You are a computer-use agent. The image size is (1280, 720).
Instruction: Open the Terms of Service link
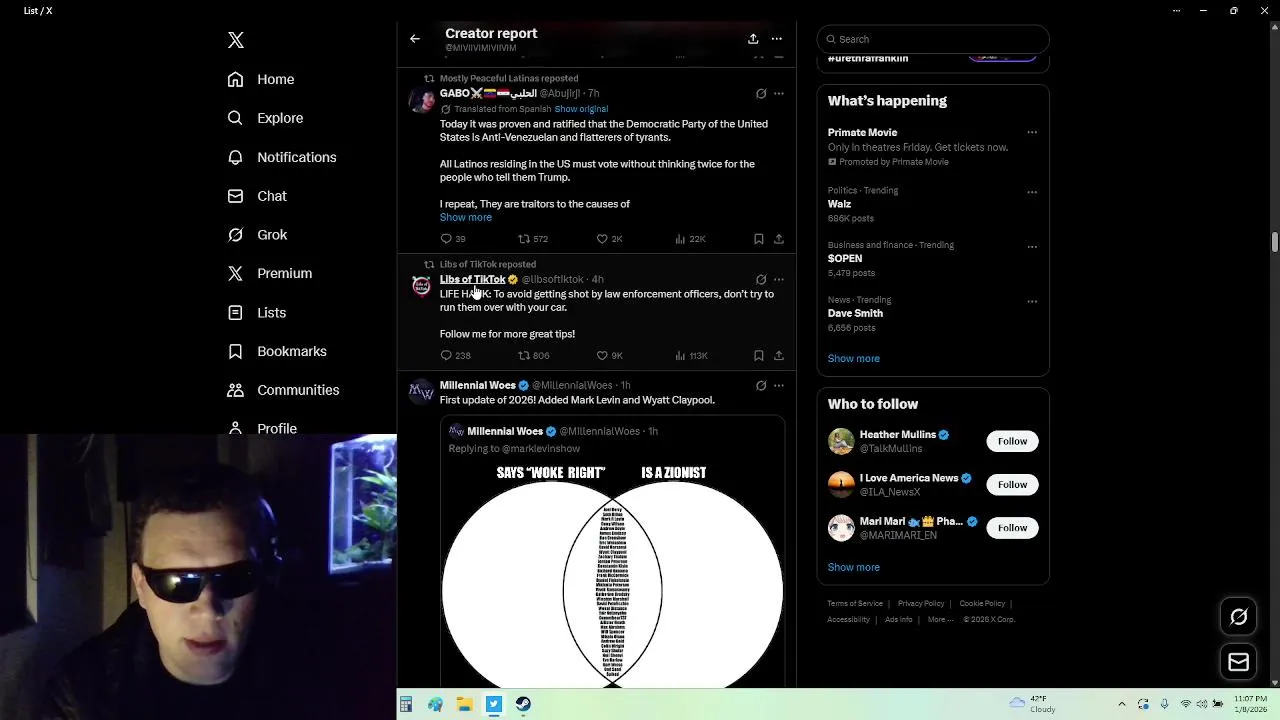click(x=855, y=604)
